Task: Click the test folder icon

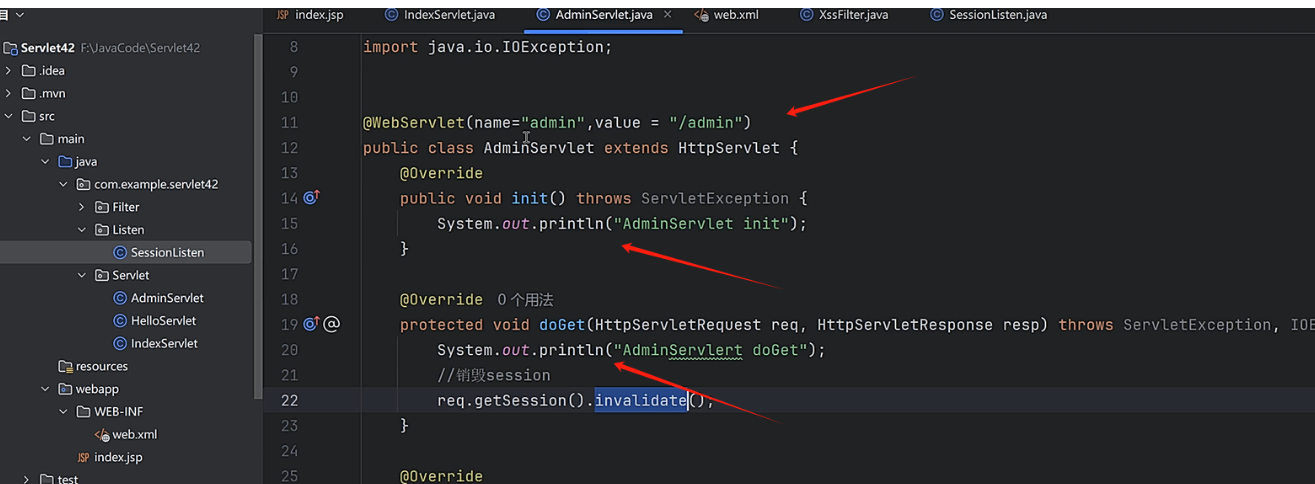Action: coord(47,479)
